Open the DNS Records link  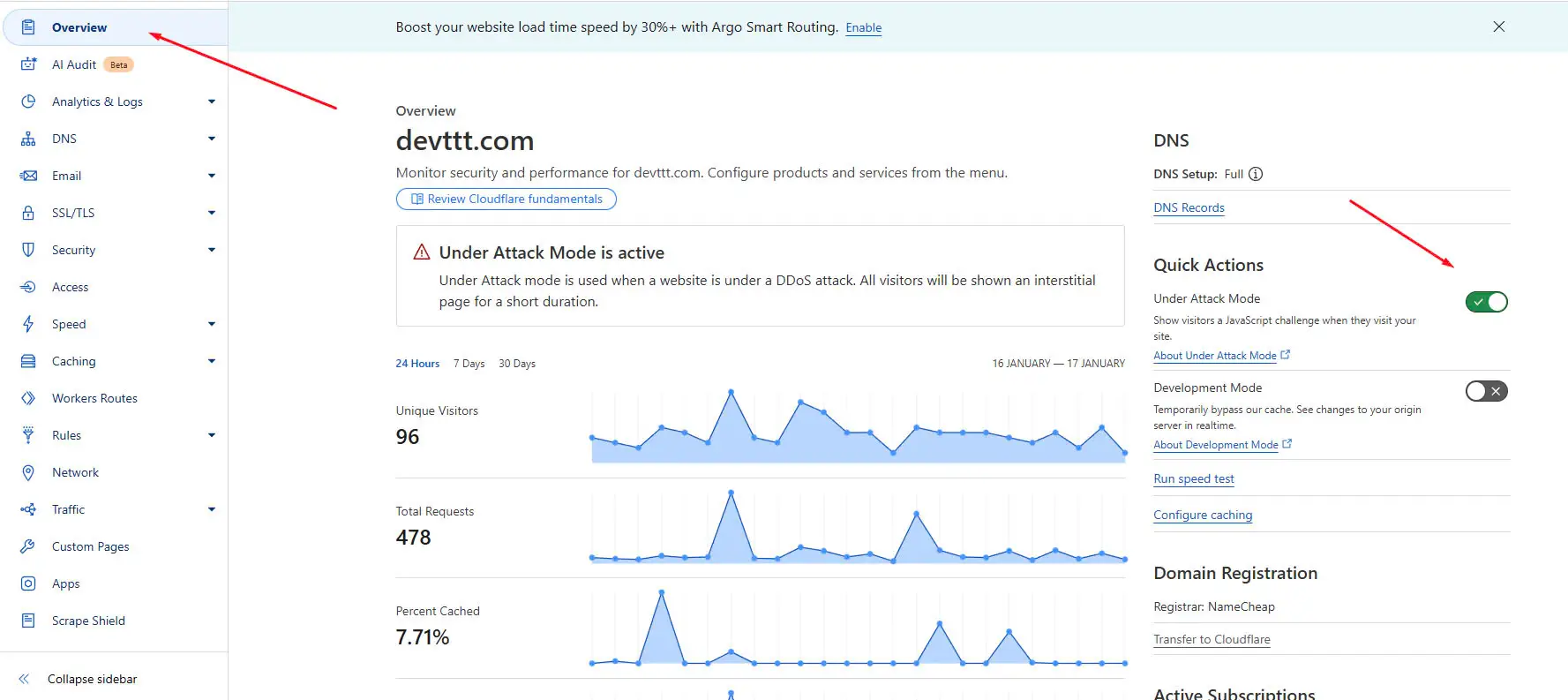coord(1189,207)
